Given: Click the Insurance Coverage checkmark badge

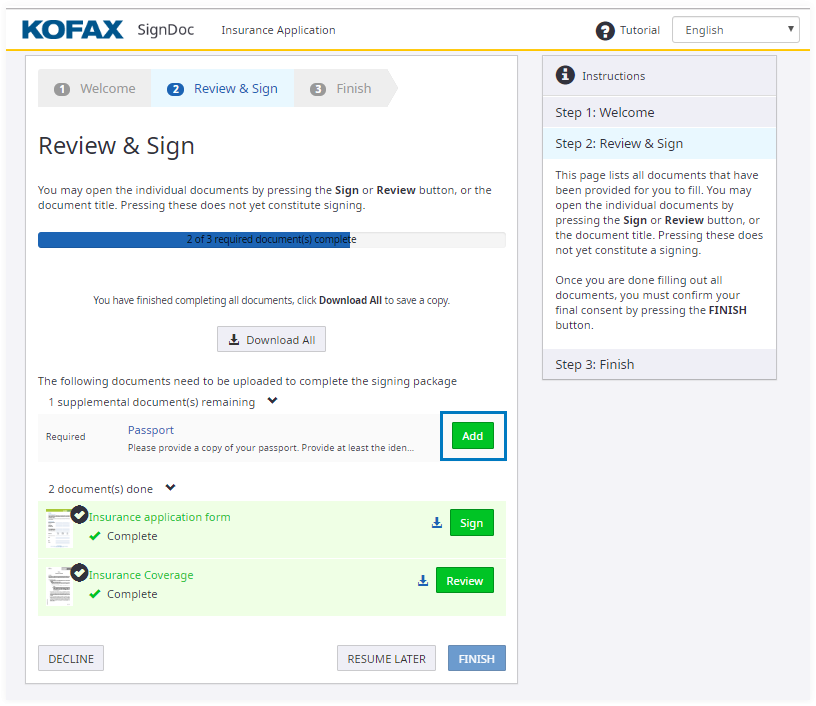Looking at the screenshot, I should coord(79,573).
